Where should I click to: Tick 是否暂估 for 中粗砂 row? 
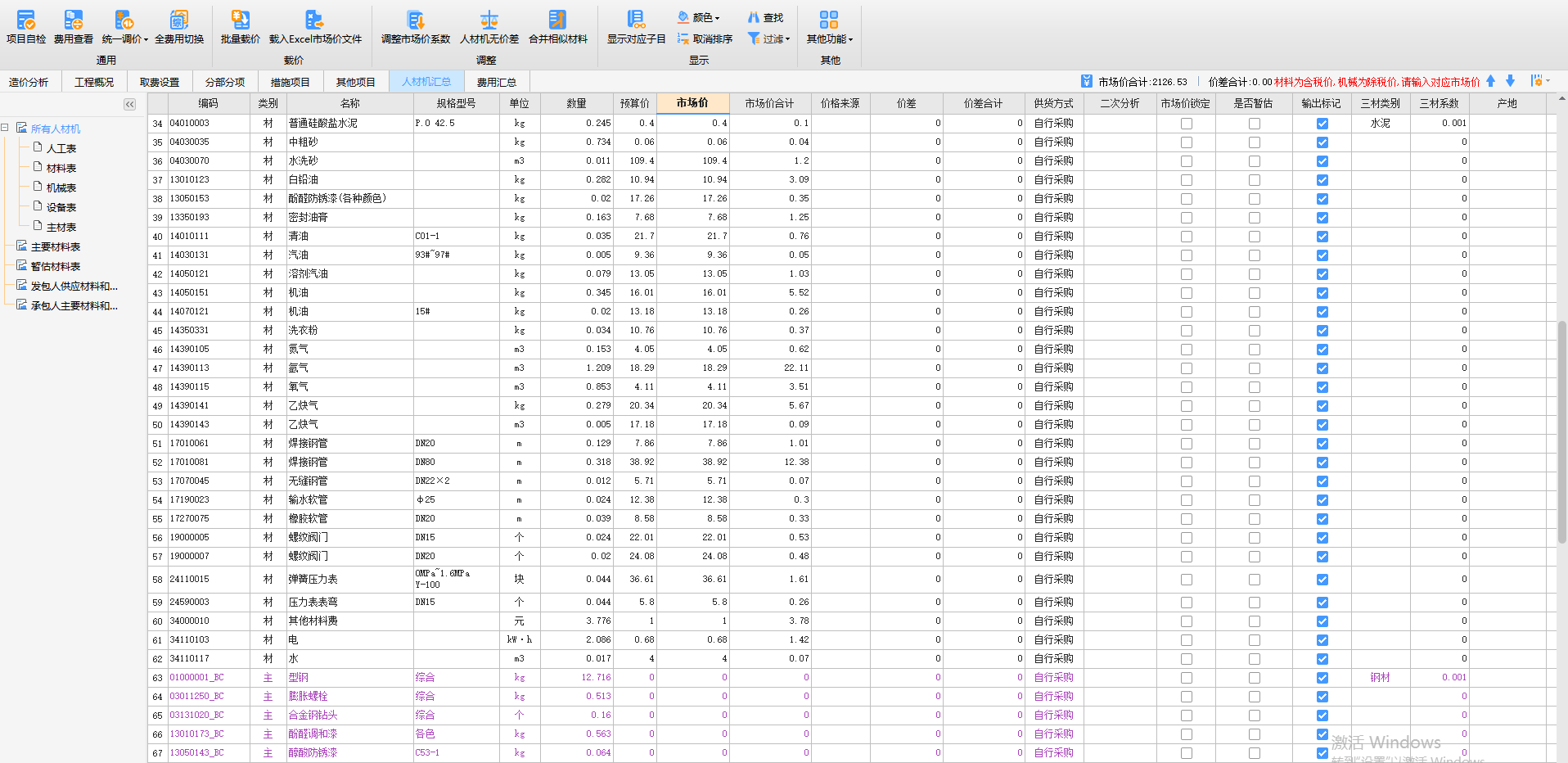[x=1255, y=142]
